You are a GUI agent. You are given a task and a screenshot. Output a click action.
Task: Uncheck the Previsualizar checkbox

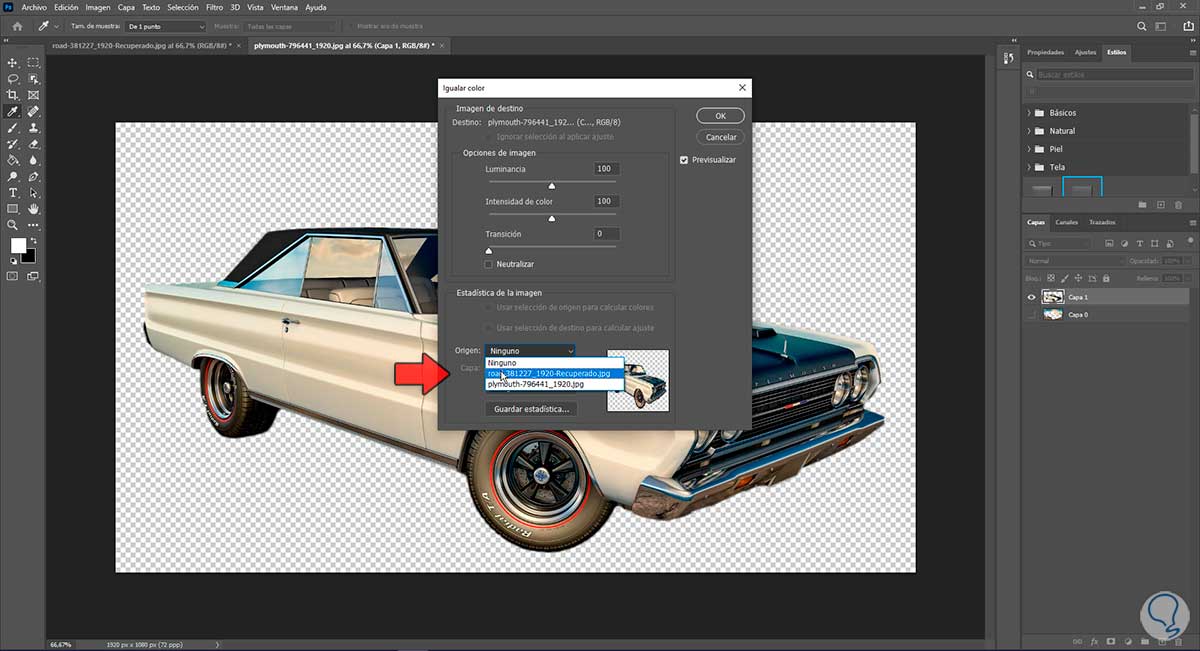click(x=684, y=159)
